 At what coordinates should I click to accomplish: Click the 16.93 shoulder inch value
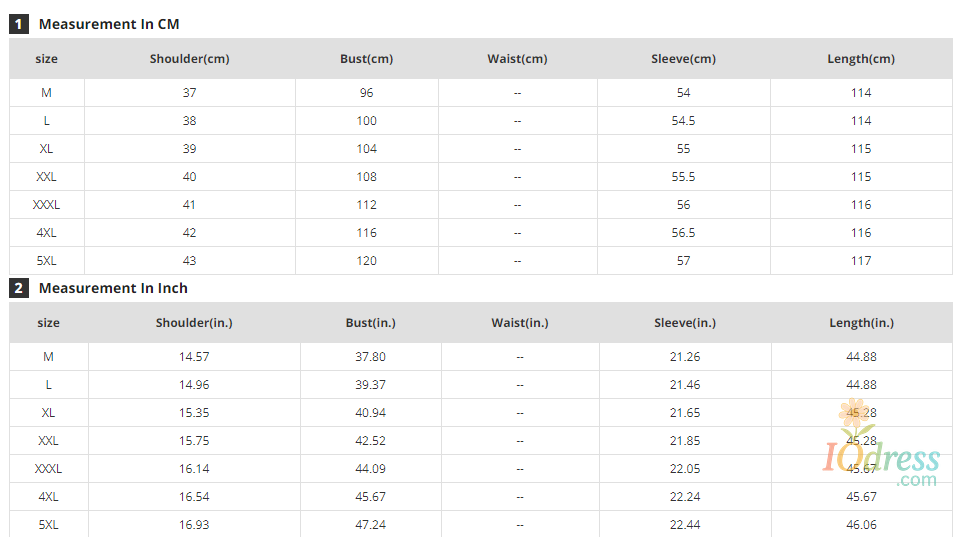tap(194, 525)
